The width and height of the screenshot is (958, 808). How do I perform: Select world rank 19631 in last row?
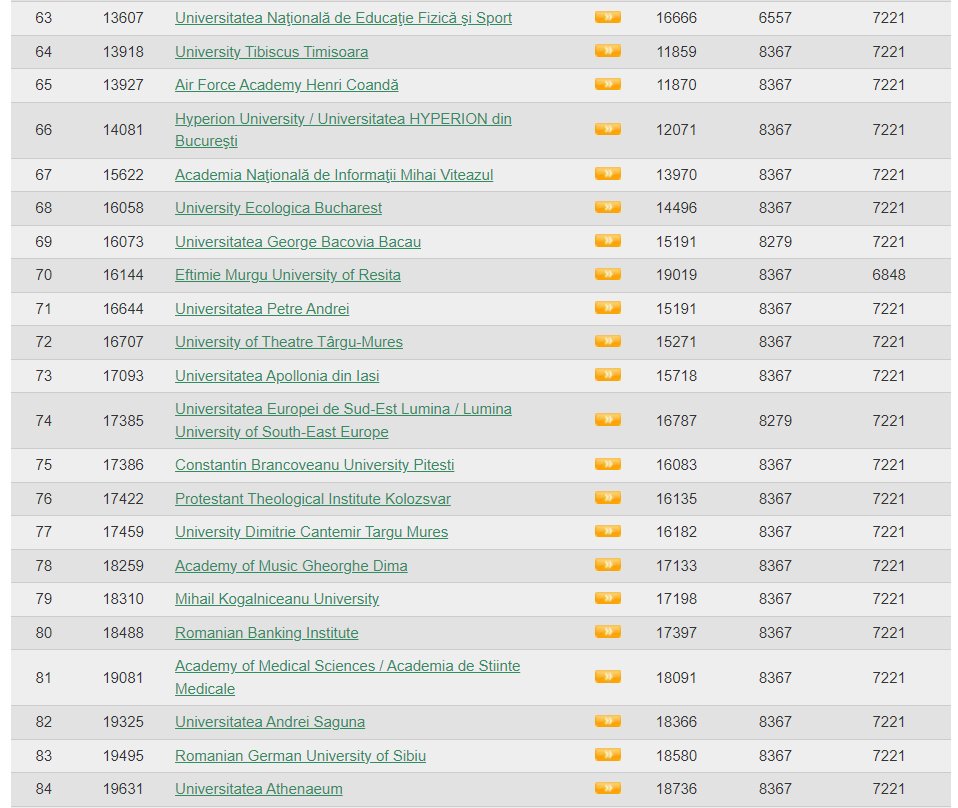[x=123, y=789]
